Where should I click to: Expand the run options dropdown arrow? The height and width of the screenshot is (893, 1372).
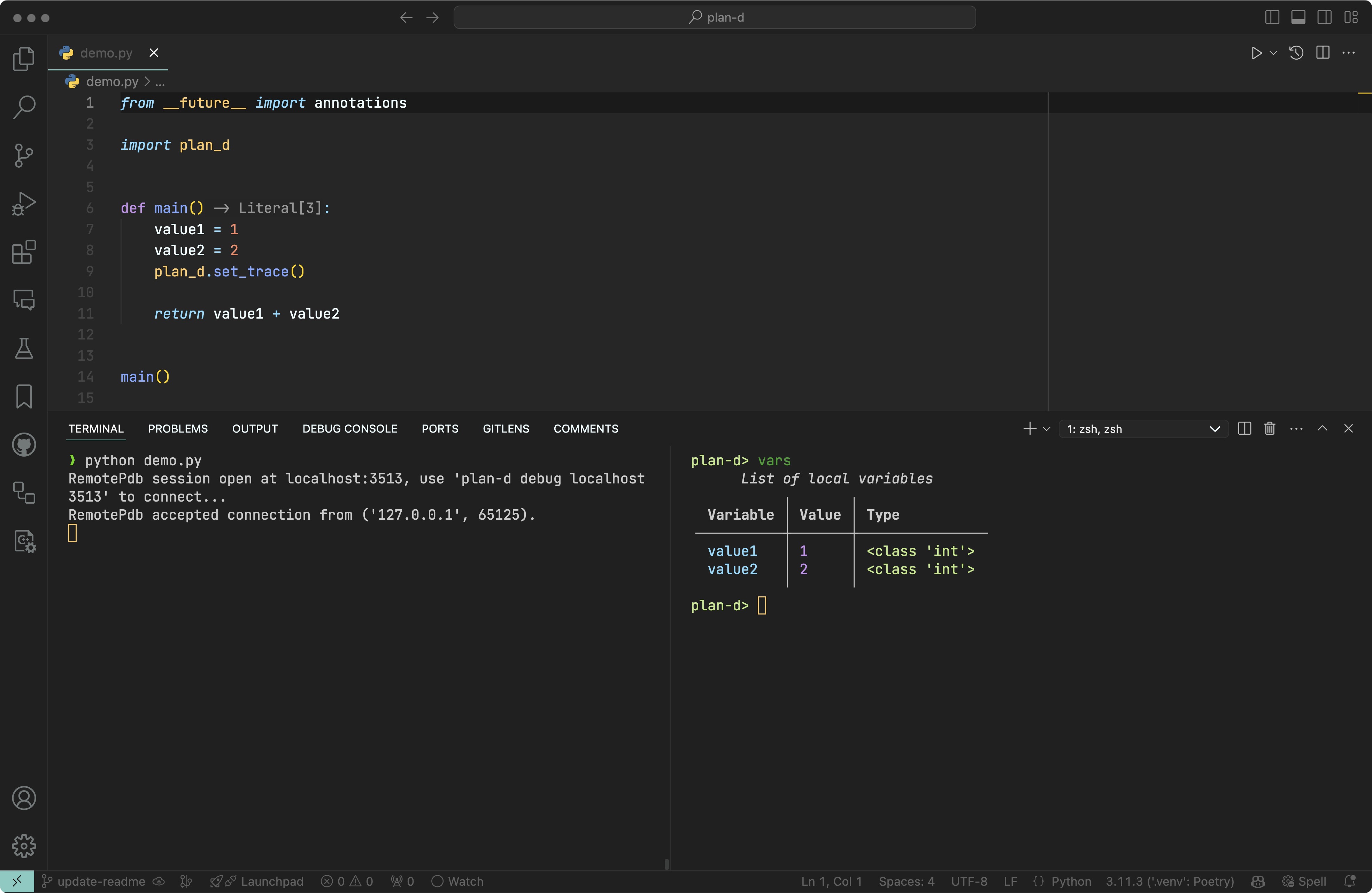[x=1273, y=53]
